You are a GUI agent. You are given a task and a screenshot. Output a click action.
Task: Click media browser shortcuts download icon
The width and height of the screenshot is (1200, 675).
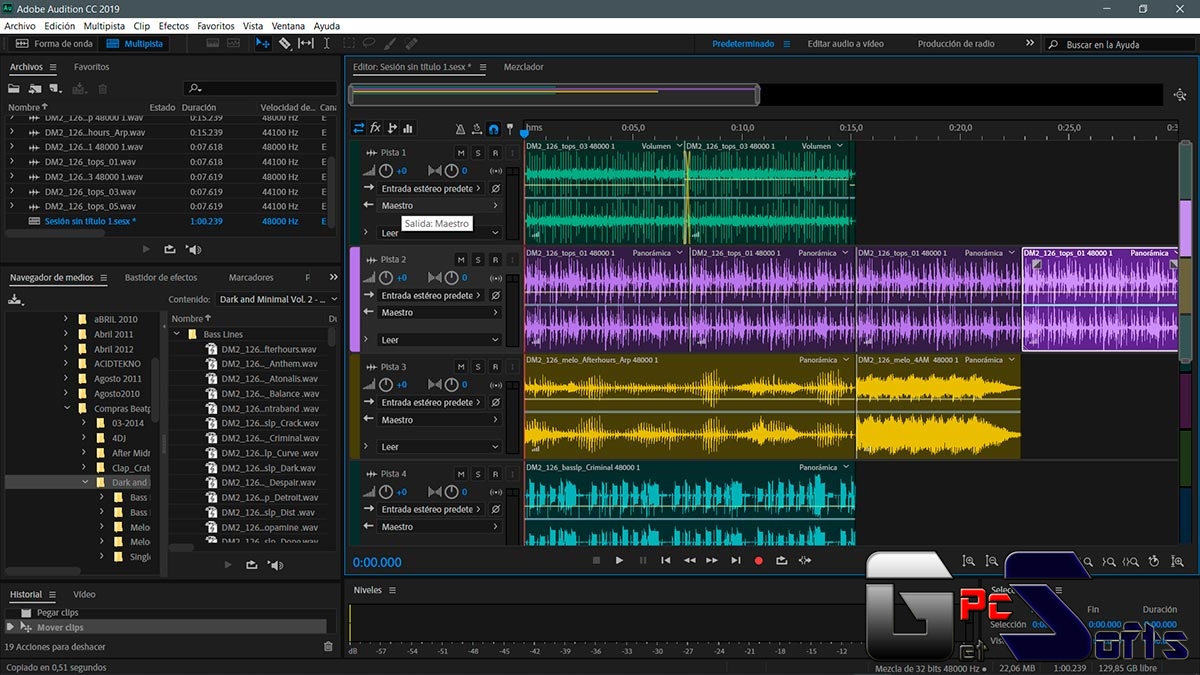point(15,299)
